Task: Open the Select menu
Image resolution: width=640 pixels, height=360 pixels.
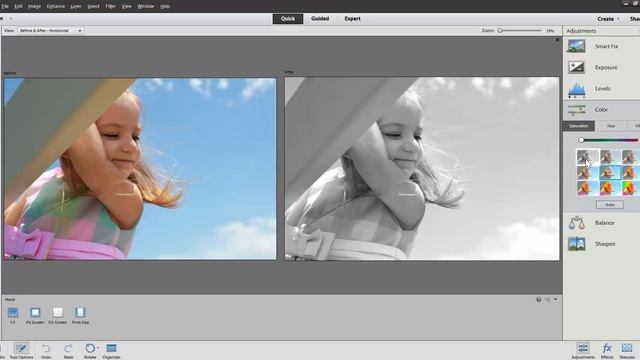Action: [x=93, y=7]
